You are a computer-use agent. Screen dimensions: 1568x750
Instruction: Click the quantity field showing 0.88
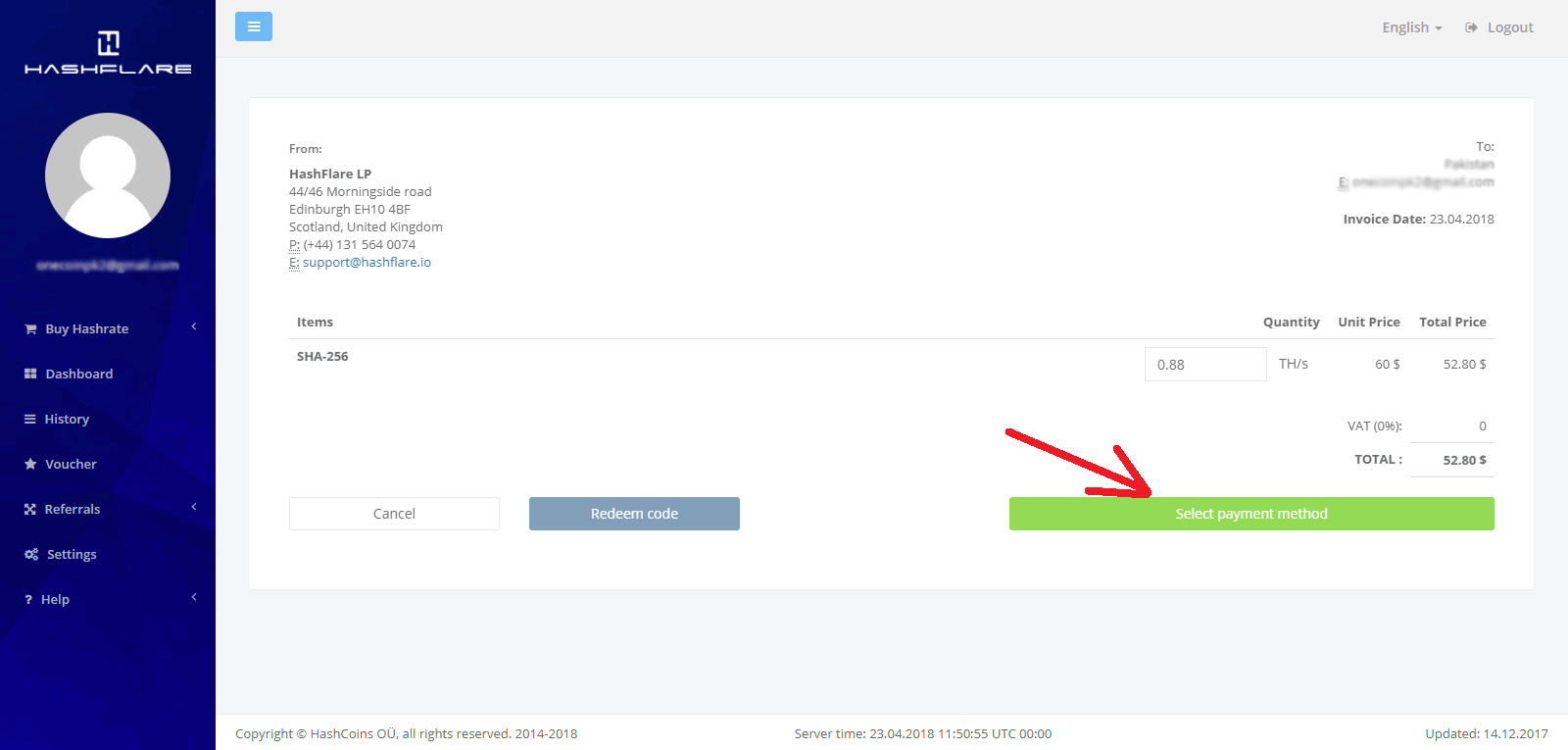coord(1205,364)
